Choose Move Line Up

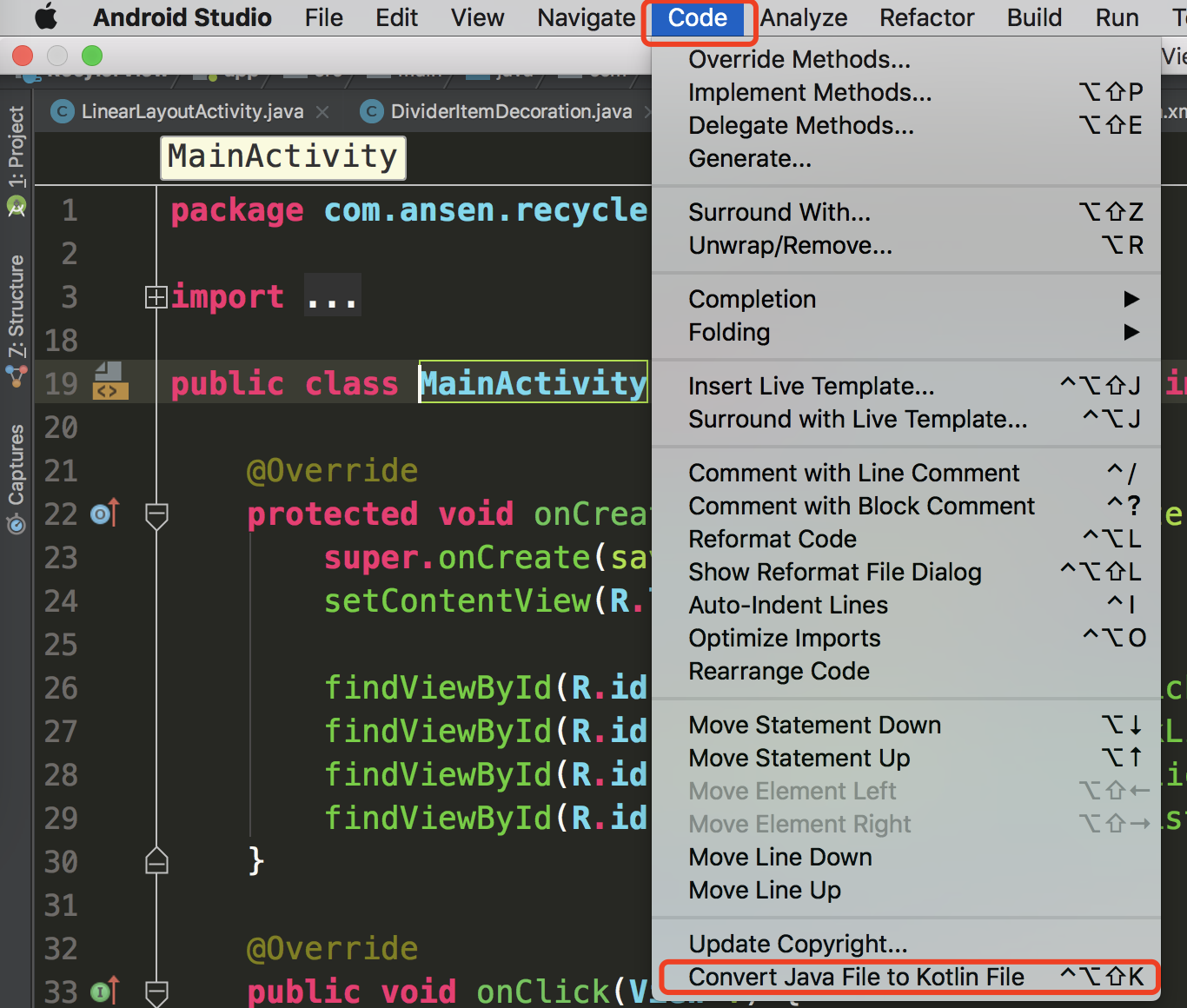point(906,890)
